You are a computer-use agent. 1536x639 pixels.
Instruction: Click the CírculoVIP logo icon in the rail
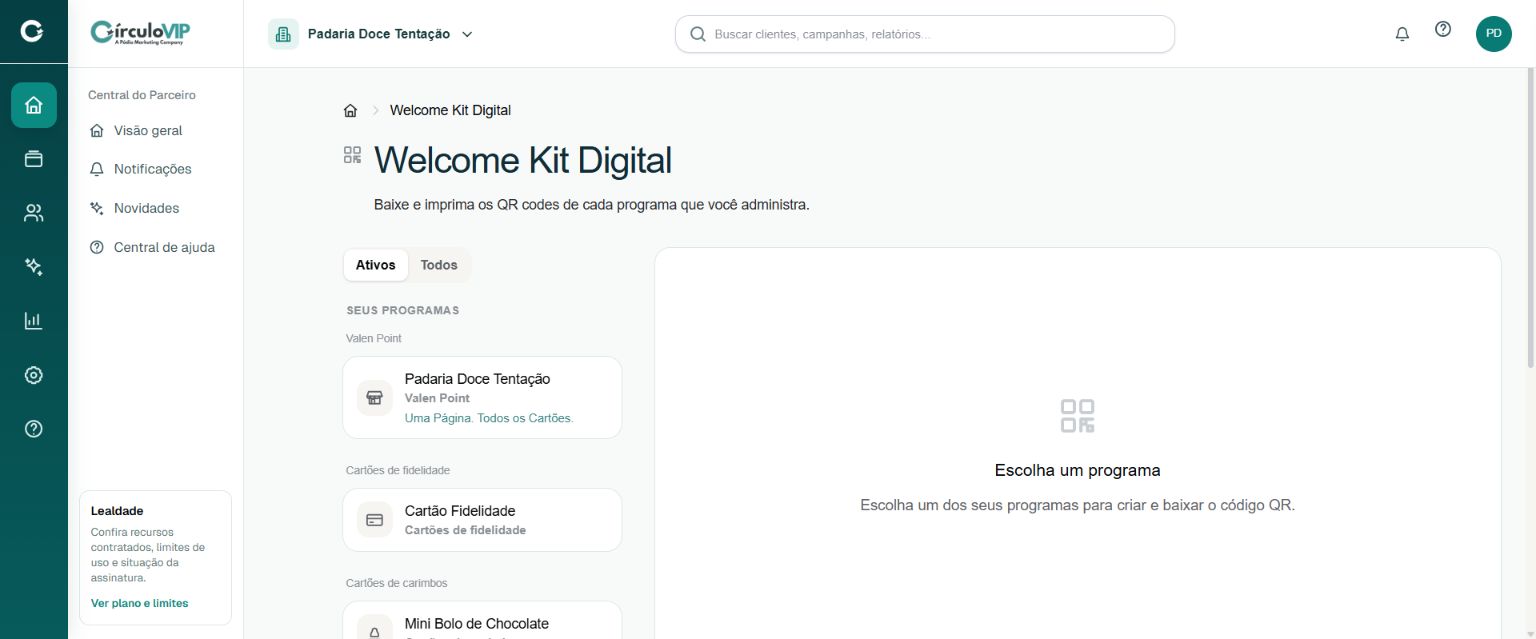click(x=33, y=33)
